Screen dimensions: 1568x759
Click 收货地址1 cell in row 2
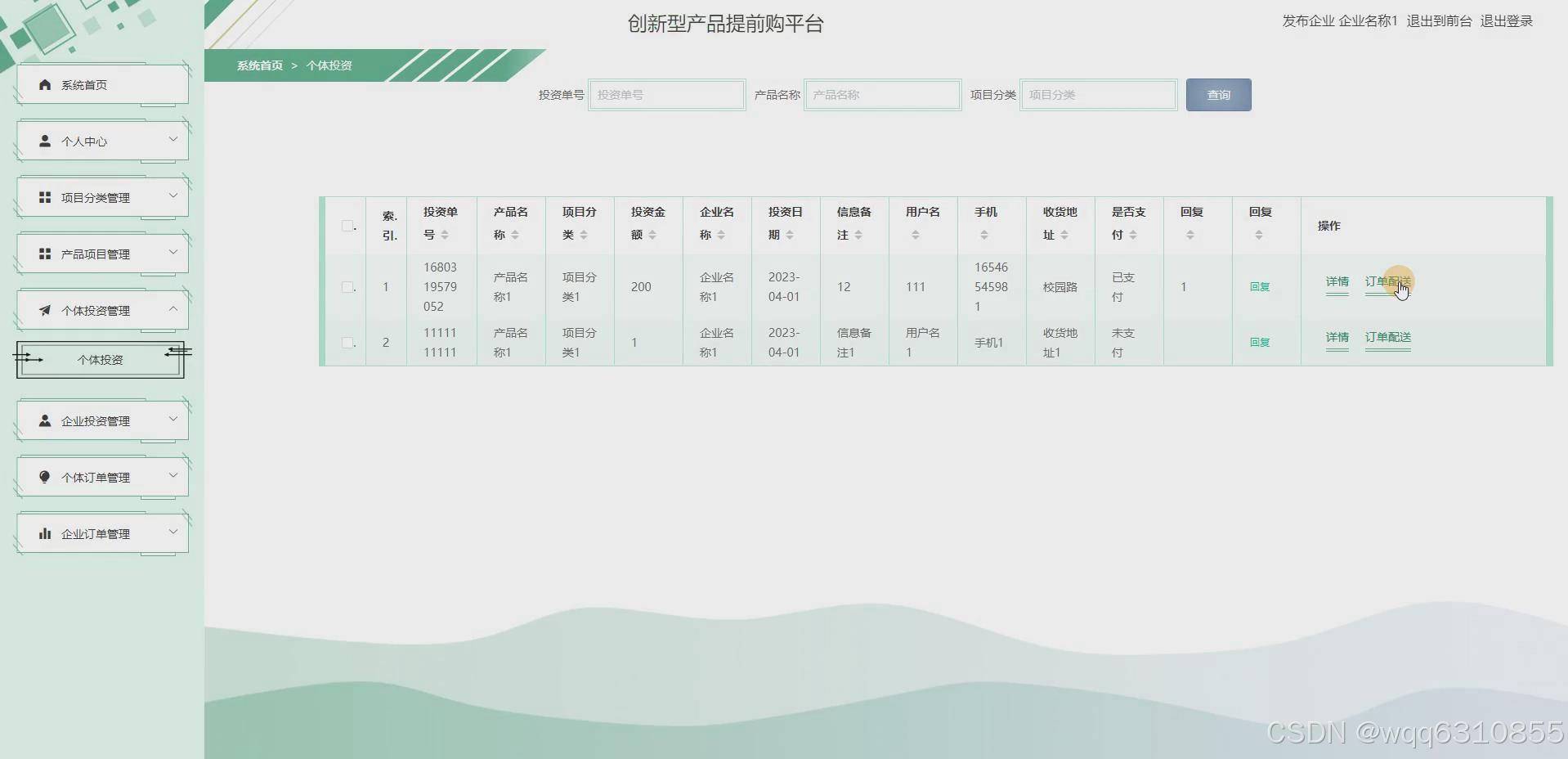pos(1060,343)
